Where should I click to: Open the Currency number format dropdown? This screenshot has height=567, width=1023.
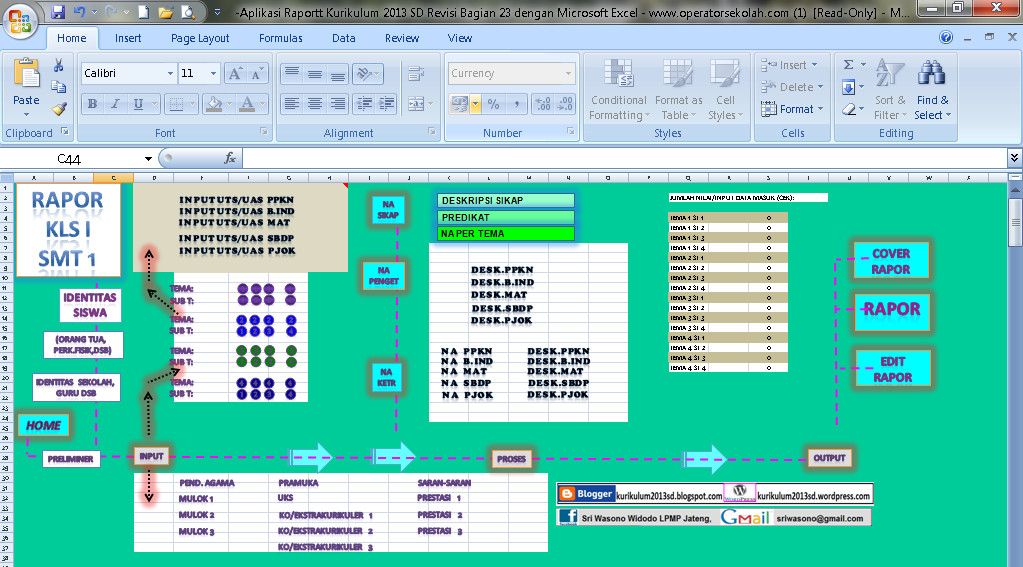click(568, 73)
